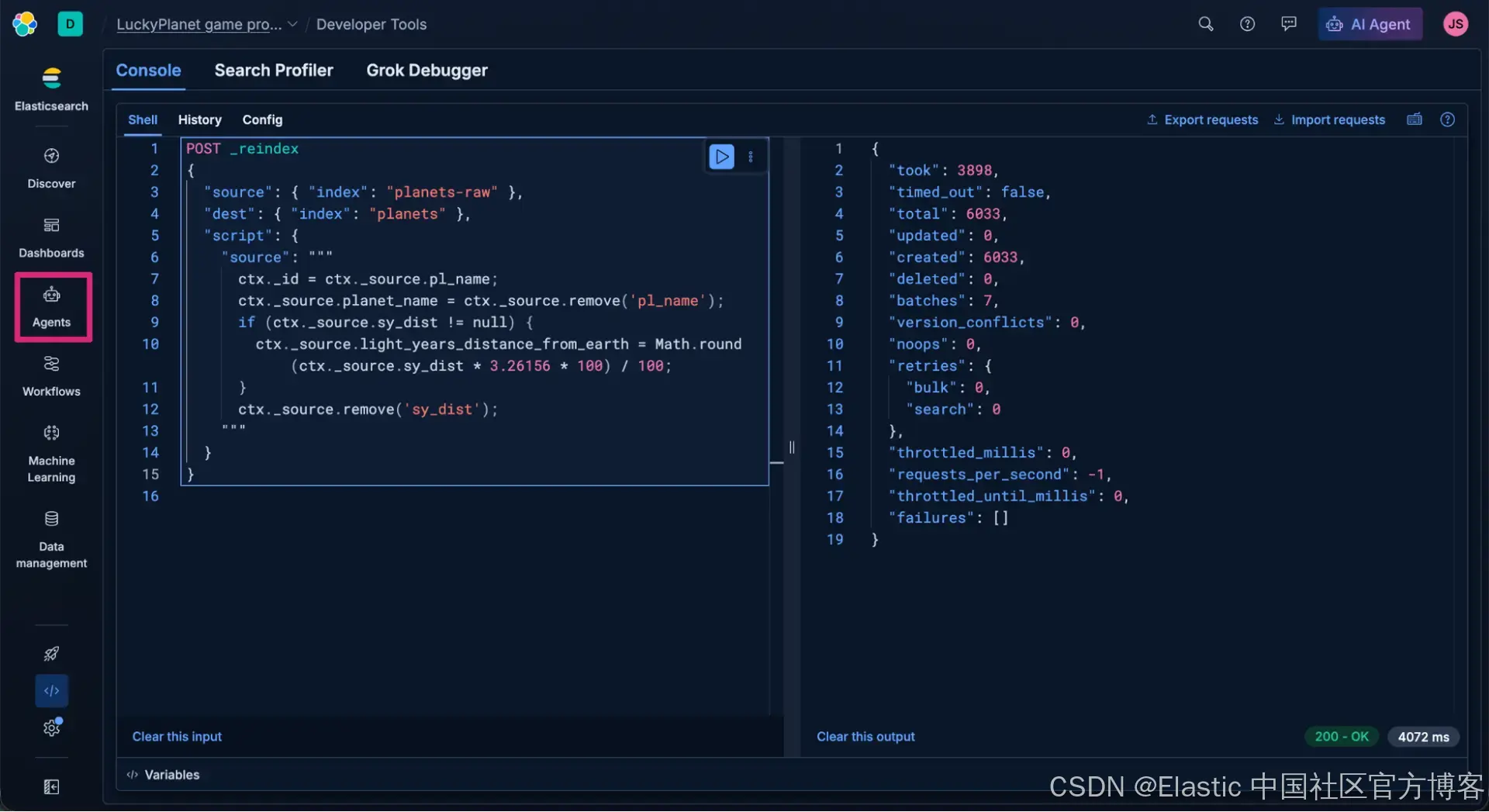Click the 200 - OK status badge
The height and width of the screenshot is (812, 1489).
[1341, 737]
